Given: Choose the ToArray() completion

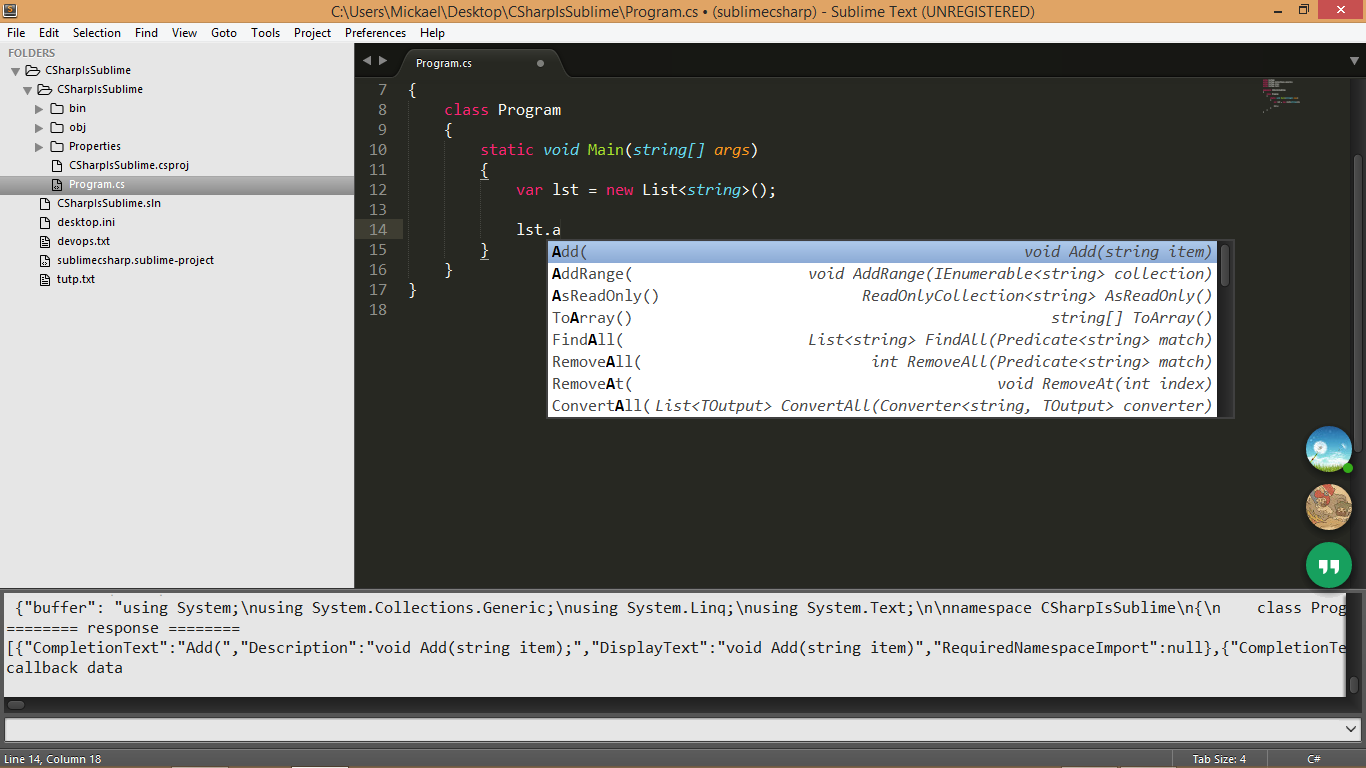Looking at the screenshot, I should (882, 318).
